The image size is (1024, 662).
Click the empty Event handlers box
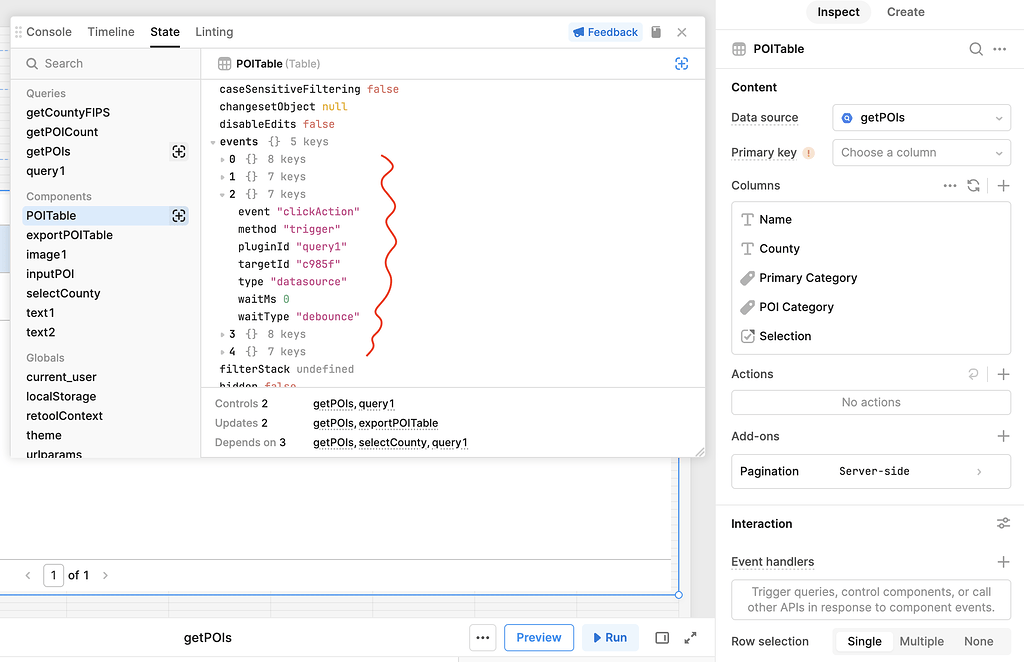(x=871, y=599)
